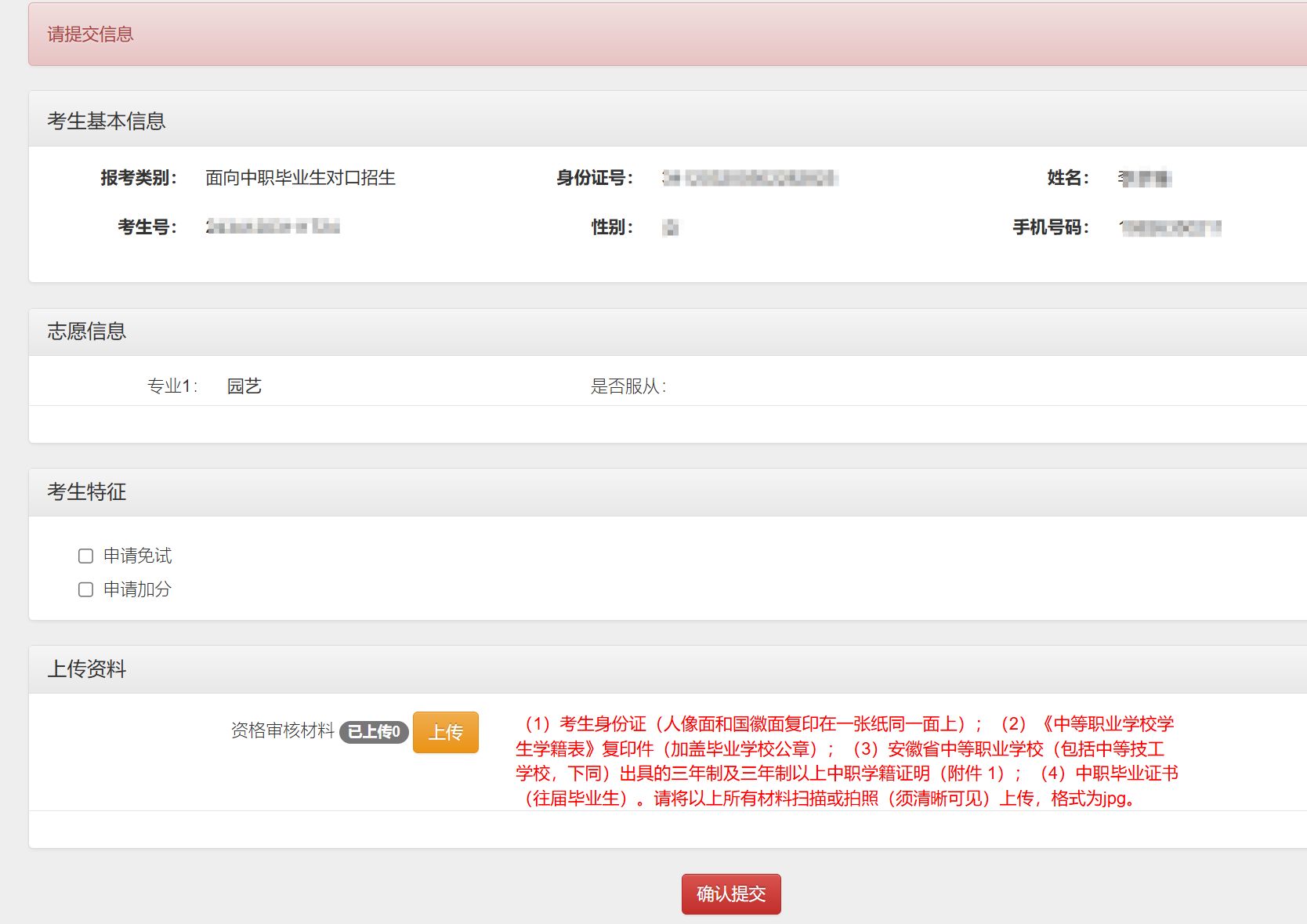Check the 申请免试 checkbox

coord(86,556)
